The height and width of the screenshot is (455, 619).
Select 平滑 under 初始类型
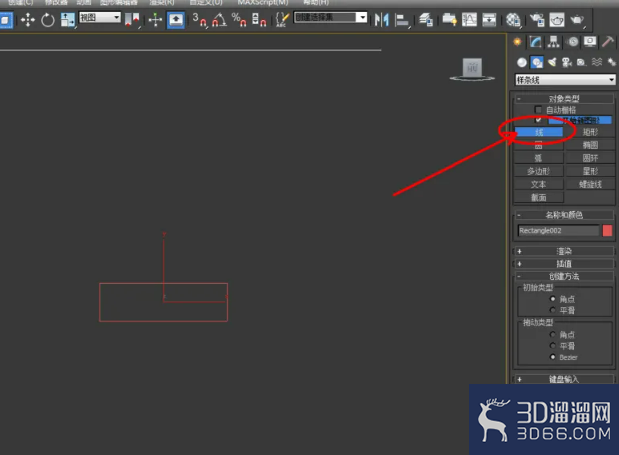coord(553,310)
